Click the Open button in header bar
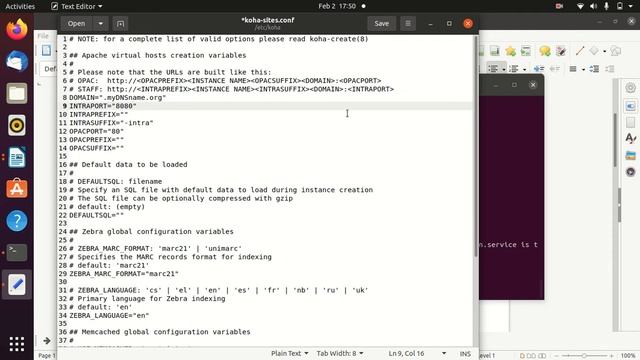The image size is (640, 360). [76, 24]
